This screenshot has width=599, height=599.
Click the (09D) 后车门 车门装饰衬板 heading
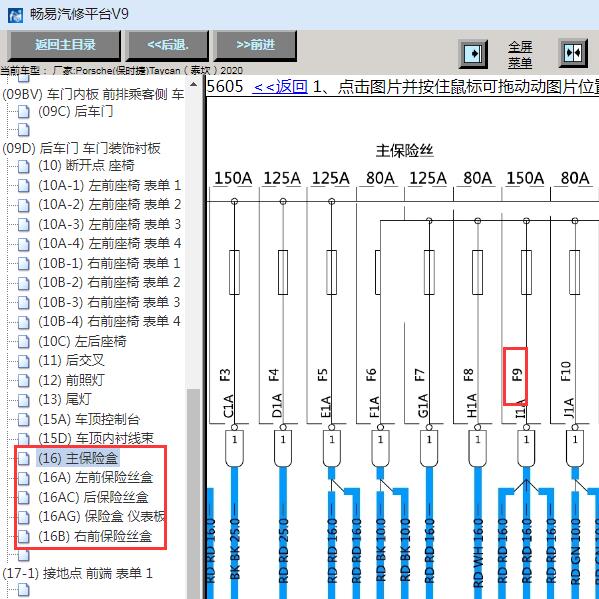pos(81,148)
